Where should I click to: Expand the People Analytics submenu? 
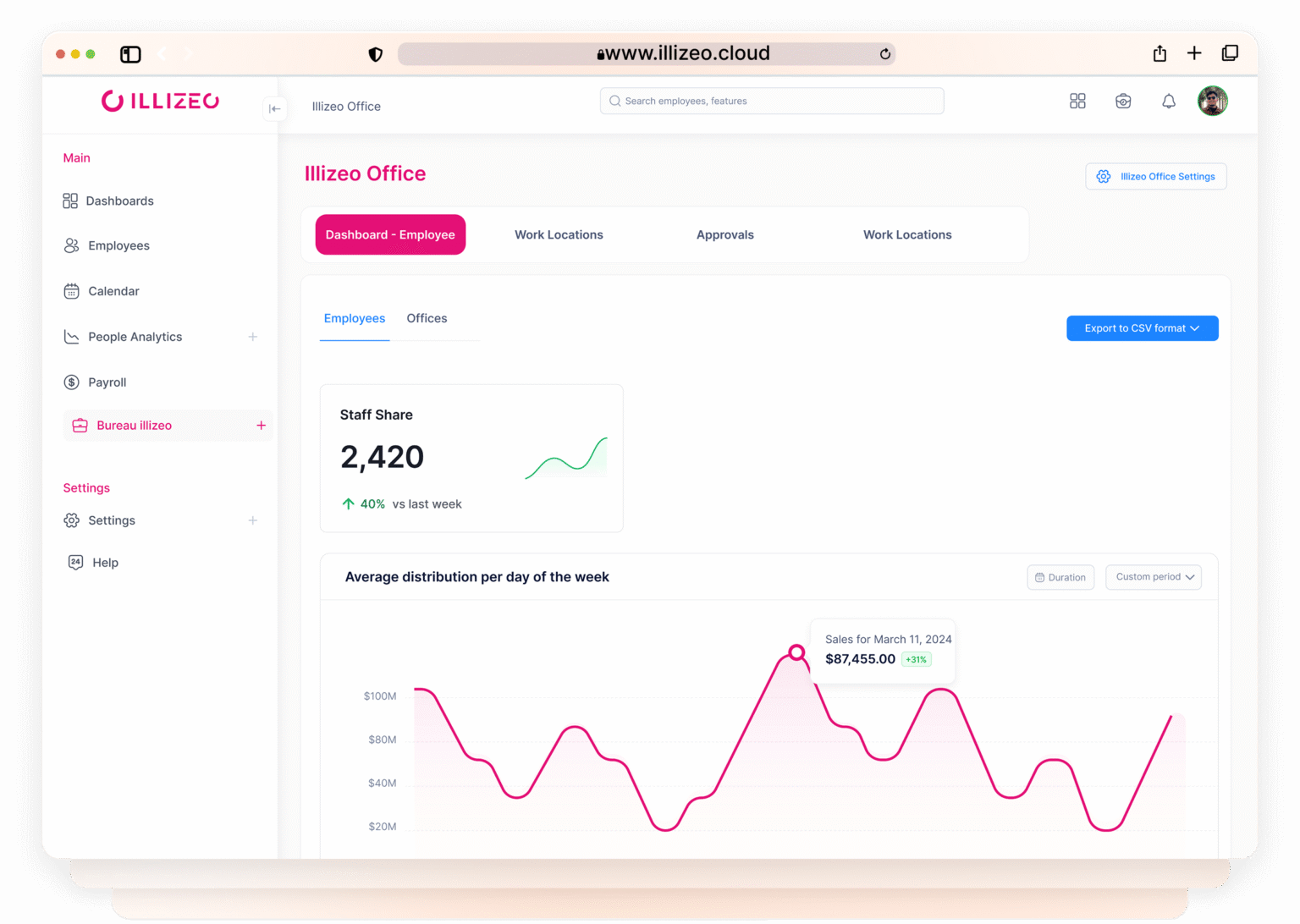pyautogui.click(x=252, y=337)
